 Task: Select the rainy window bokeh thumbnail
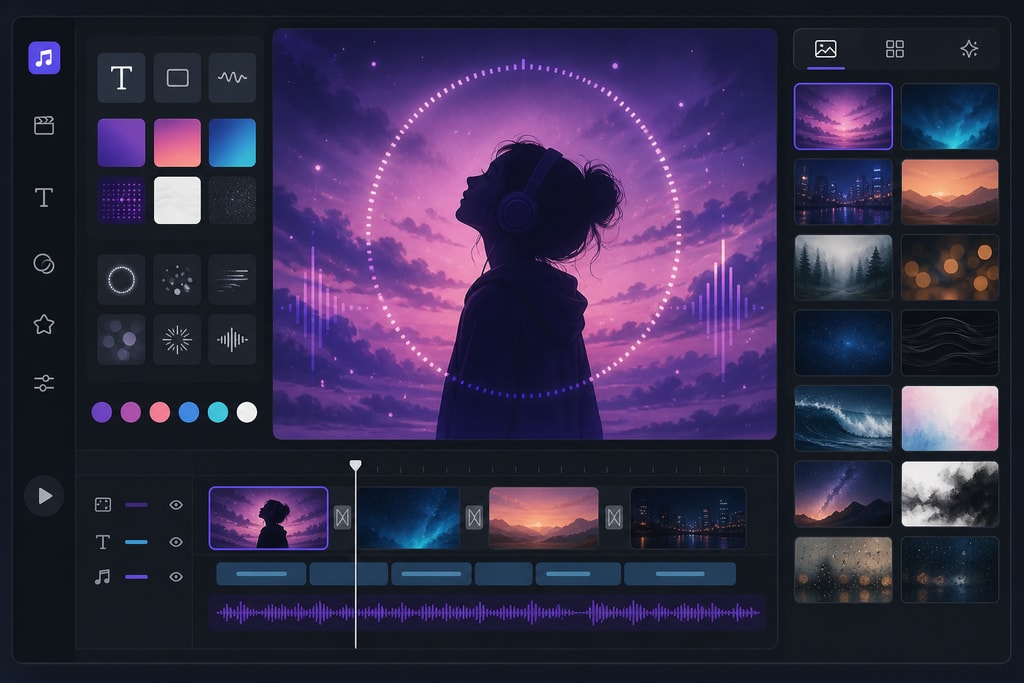pyautogui.click(x=843, y=569)
